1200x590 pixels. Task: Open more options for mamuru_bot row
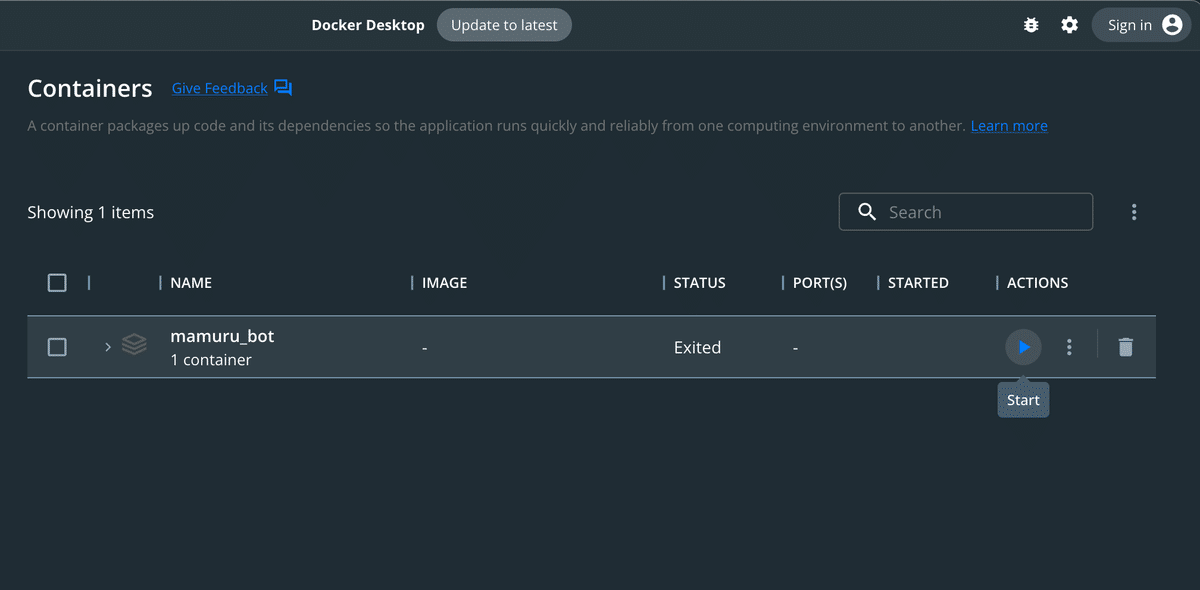point(1069,347)
